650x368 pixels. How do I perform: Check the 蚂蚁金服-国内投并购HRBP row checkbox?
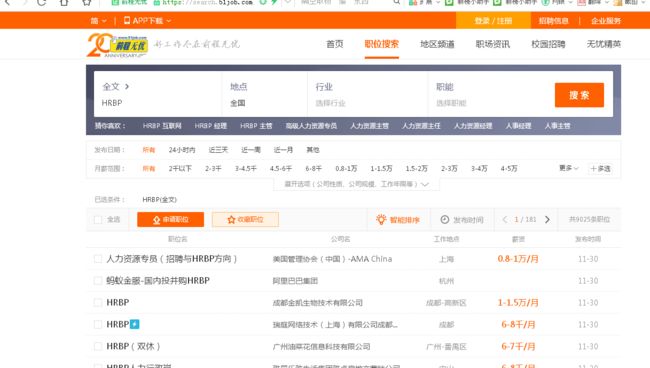click(x=98, y=281)
